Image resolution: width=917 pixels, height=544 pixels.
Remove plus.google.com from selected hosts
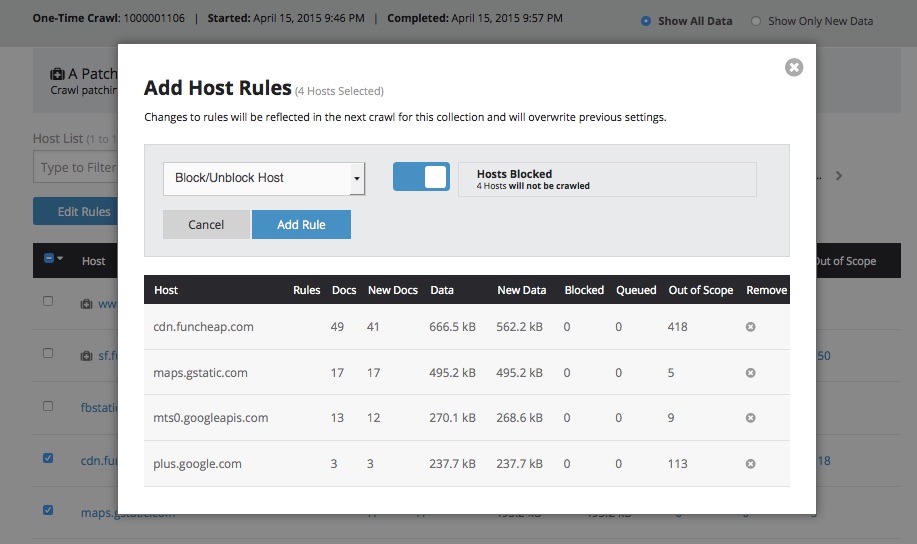750,464
